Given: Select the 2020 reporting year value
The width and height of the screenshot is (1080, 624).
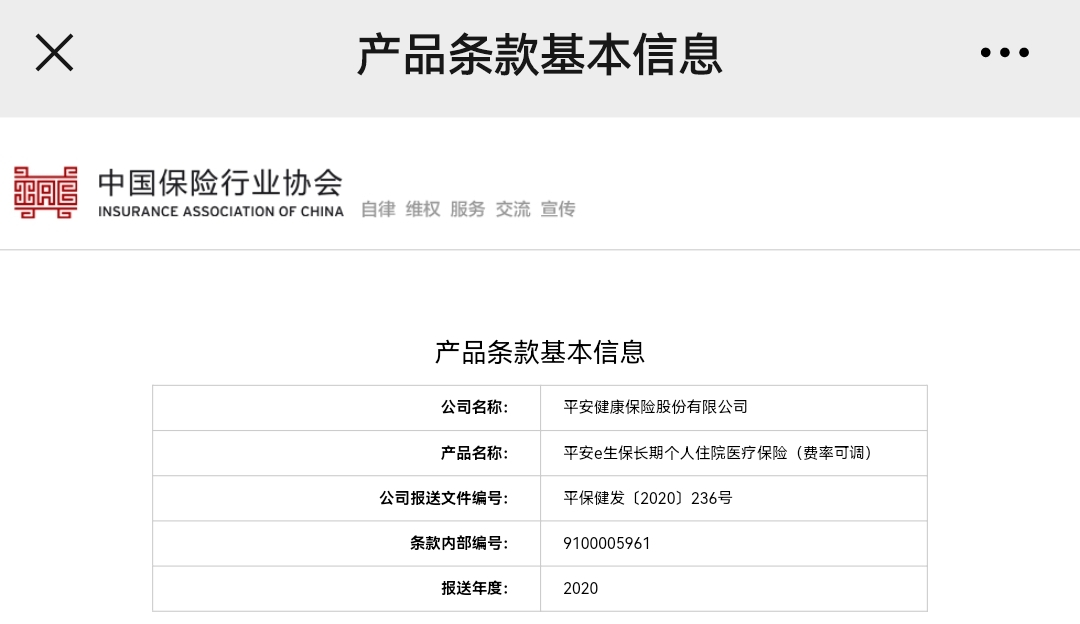Looking at the screenshot, I should (581, 589).
